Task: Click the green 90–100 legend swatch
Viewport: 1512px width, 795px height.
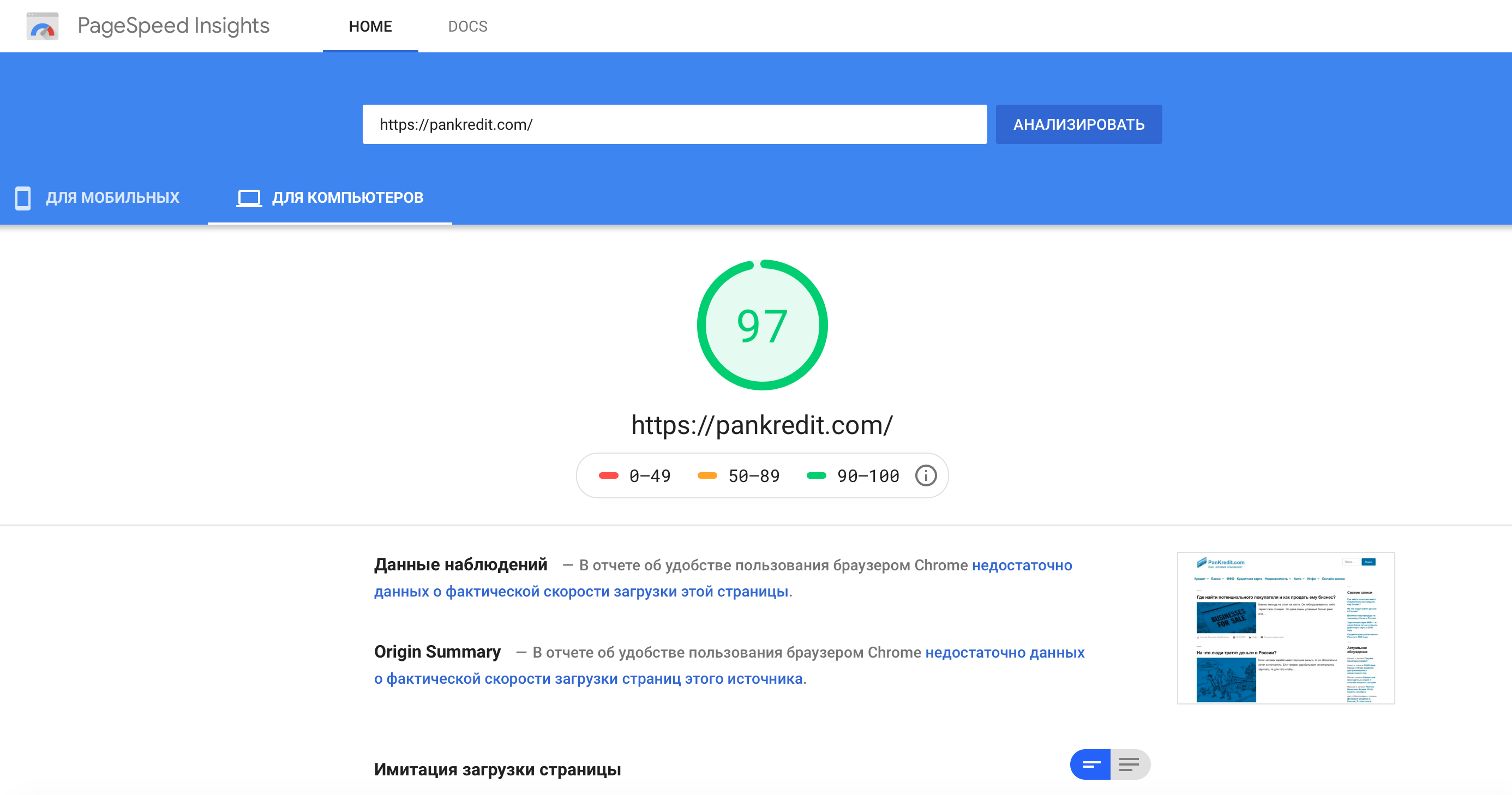Action: point(817,476)
